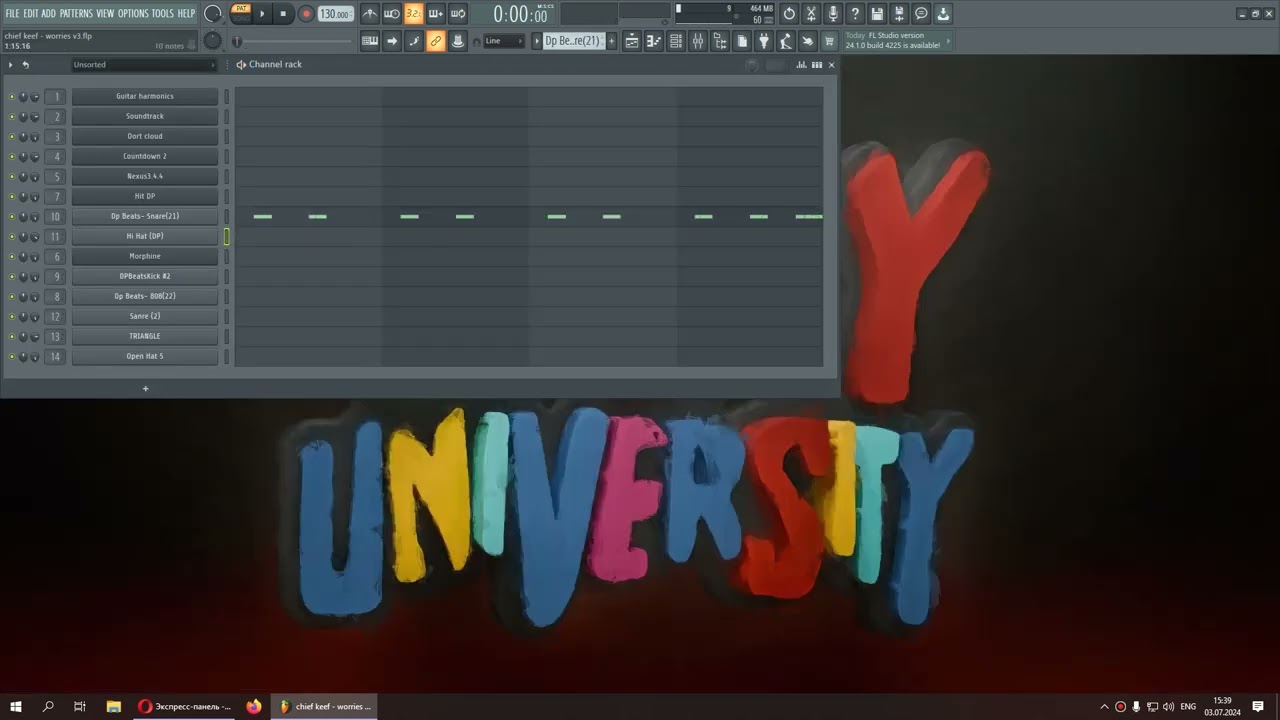The width and height of the screenshot is (1280, 720).
Task: Open step sequencer view icon in Channel rack
Action: [817, 64]
